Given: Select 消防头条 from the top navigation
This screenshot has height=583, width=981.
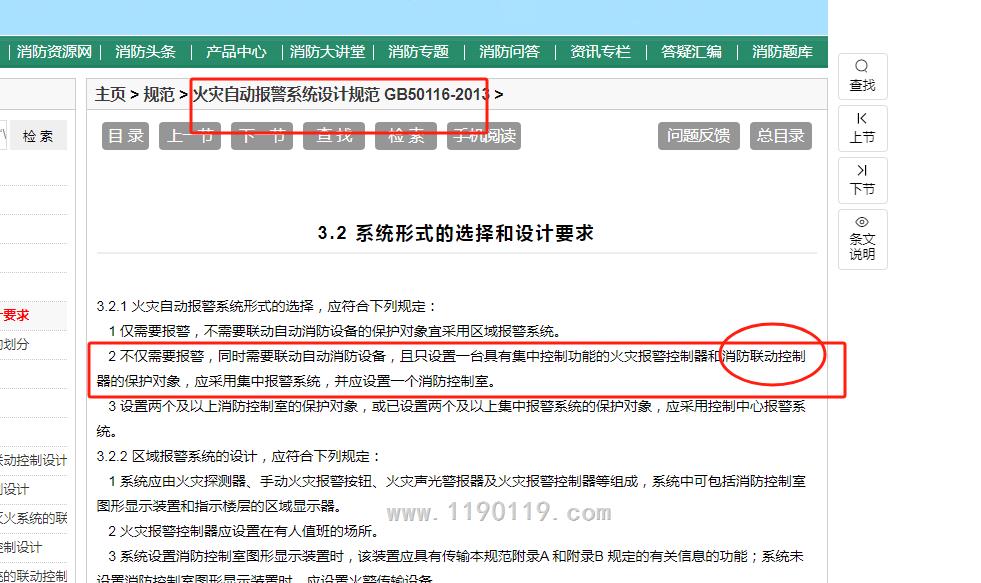Looking at the screenshot, I should pyautogui.click(x=145, y=52).
